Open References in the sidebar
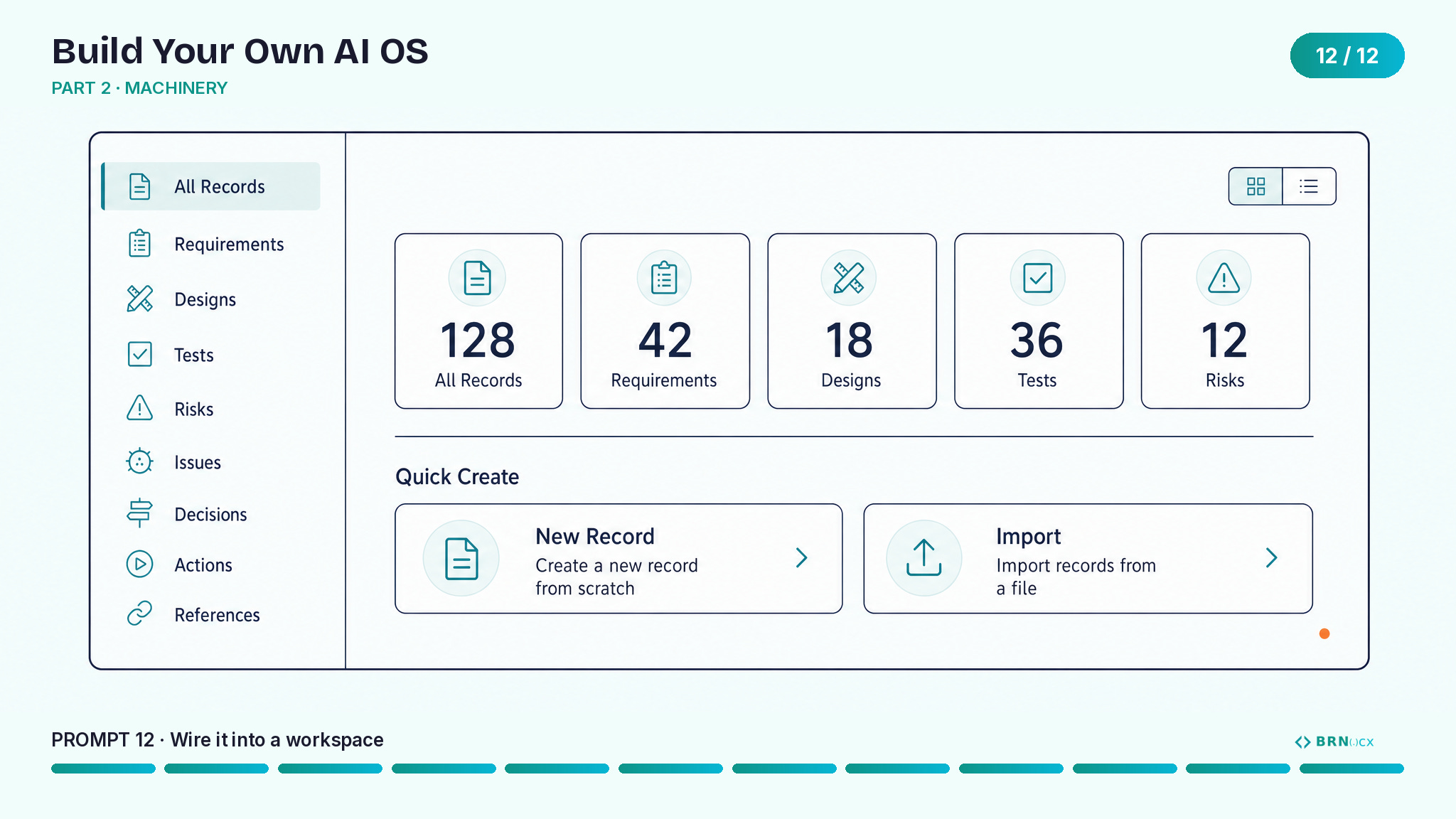The width and height of the screenshot is (1456, 819). pyautogui.click(x=211, y=614)
